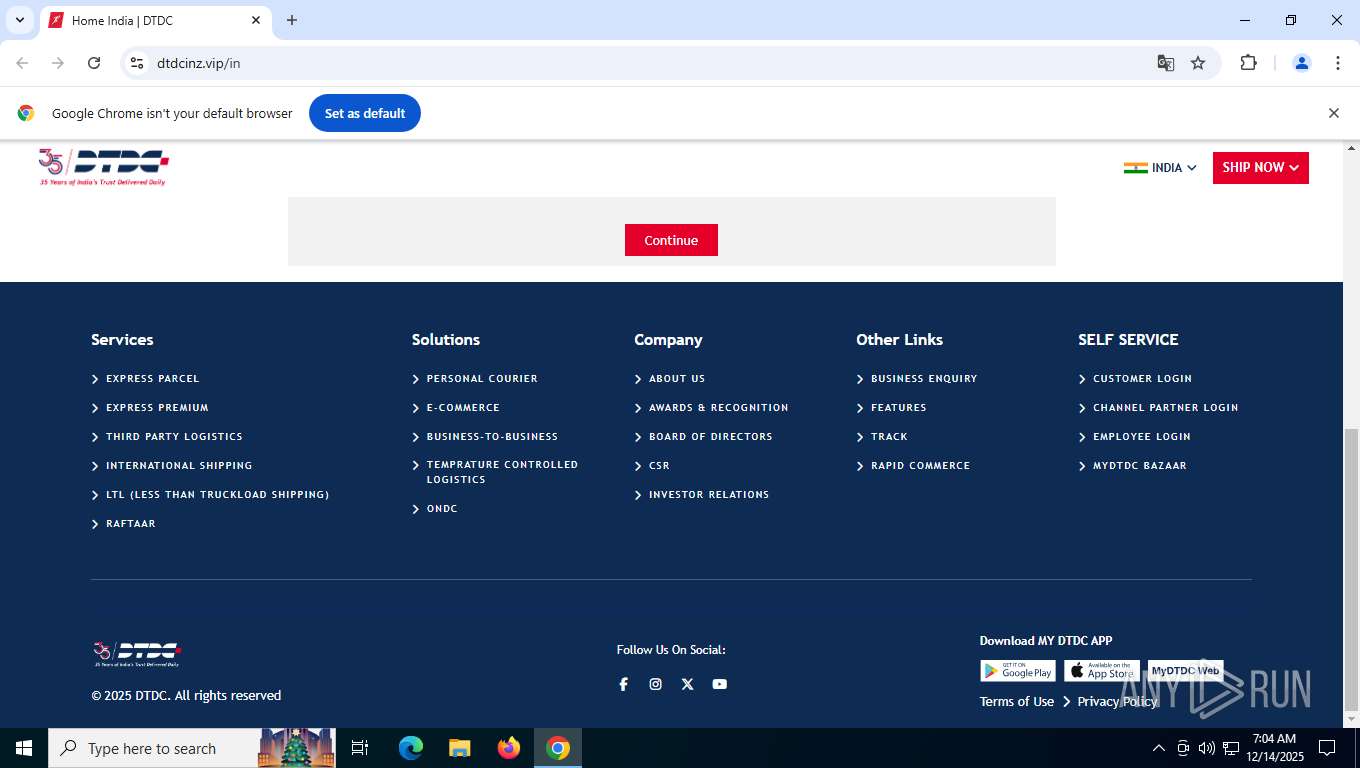1360x768 pixels.
Task: Dismiss the default browser notification bar
Action: 1333,113
